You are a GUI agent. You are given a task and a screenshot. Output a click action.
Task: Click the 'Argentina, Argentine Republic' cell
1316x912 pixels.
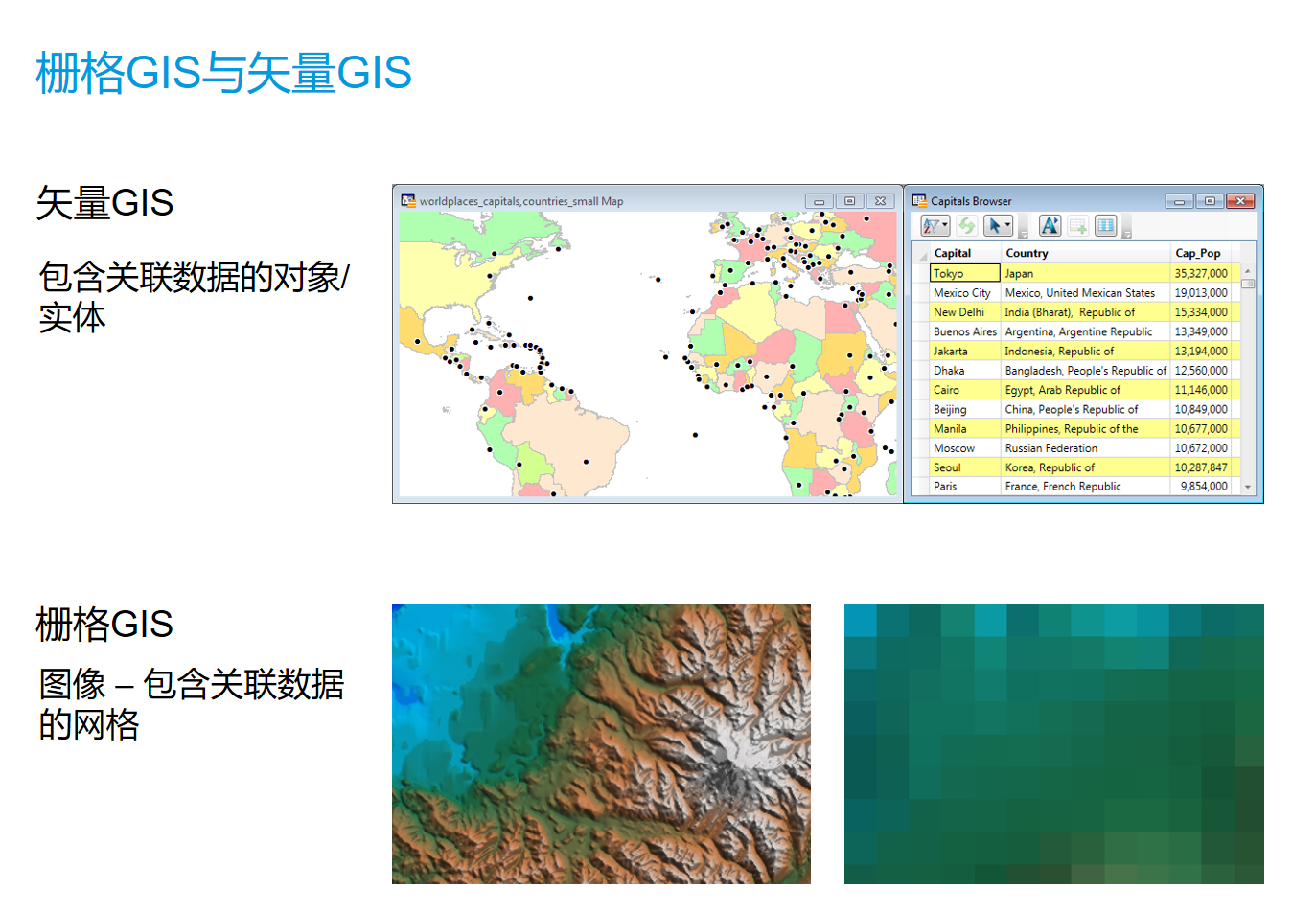click(x=1085, y=331)
